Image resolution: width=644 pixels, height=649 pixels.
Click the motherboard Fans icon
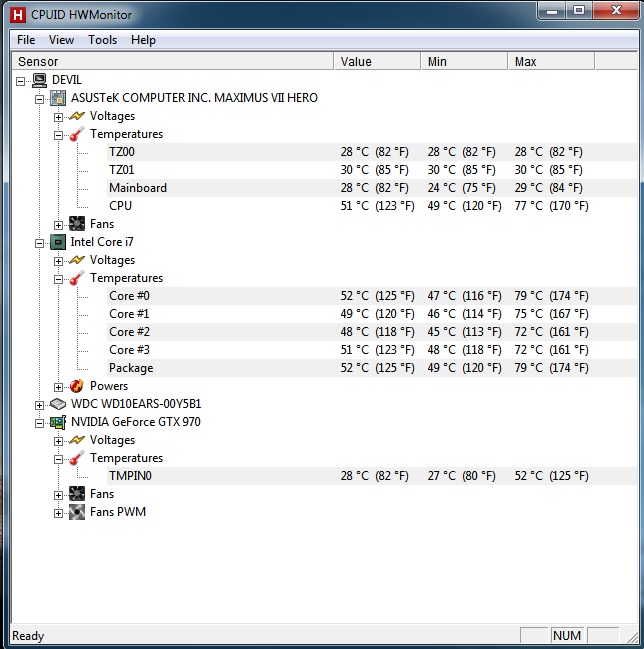click(77, 224)
